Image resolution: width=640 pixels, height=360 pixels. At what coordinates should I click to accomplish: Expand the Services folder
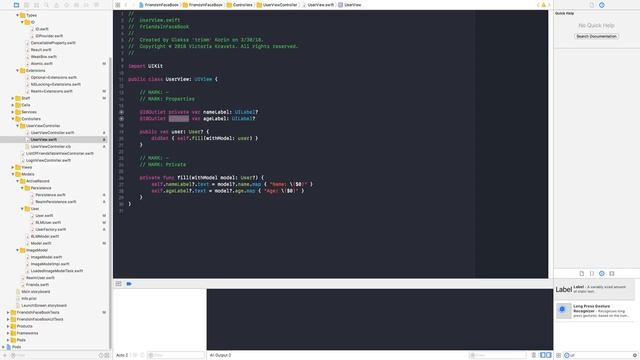pos(13,112)
